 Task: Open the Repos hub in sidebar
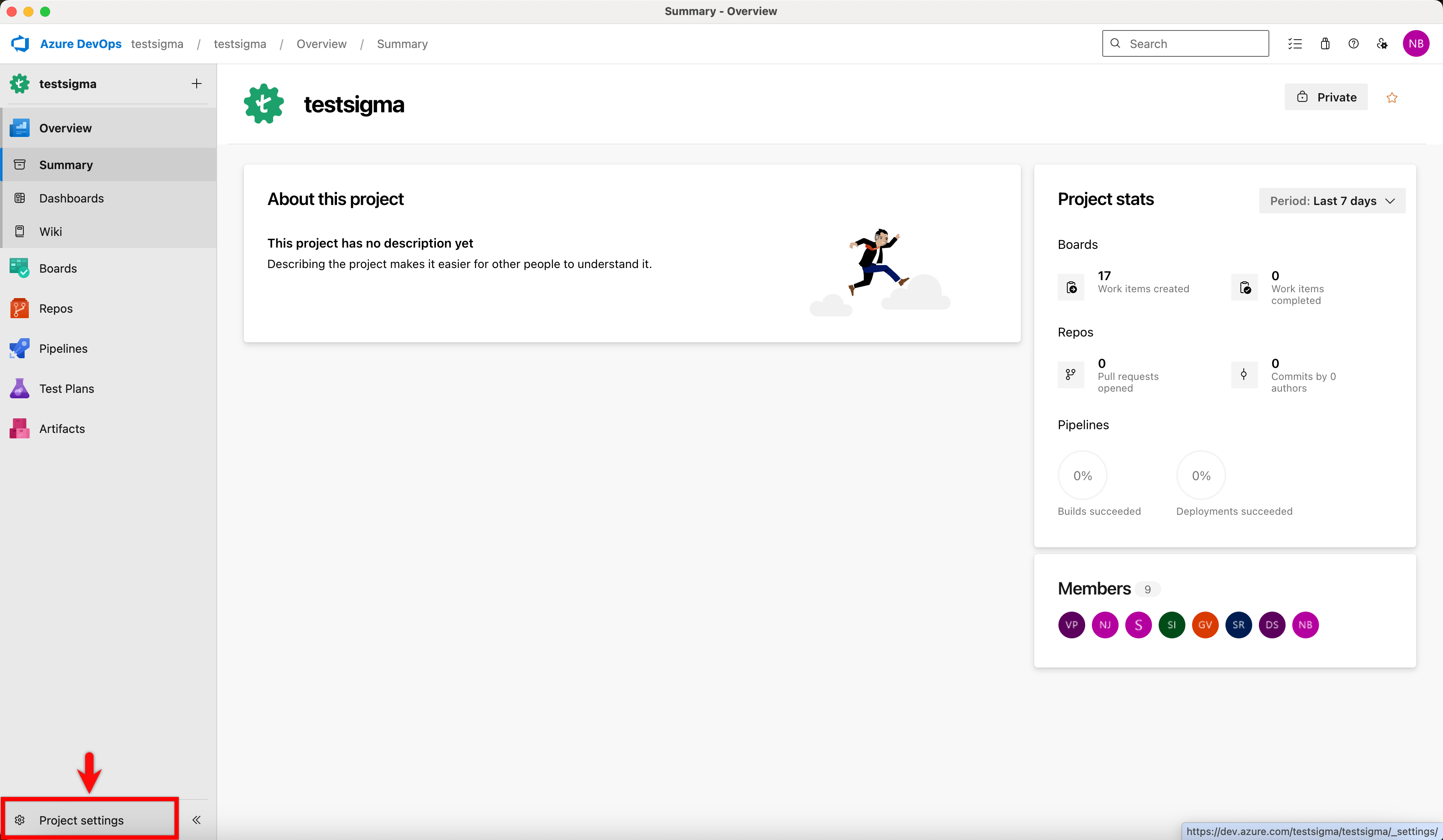tap(56, 309)
